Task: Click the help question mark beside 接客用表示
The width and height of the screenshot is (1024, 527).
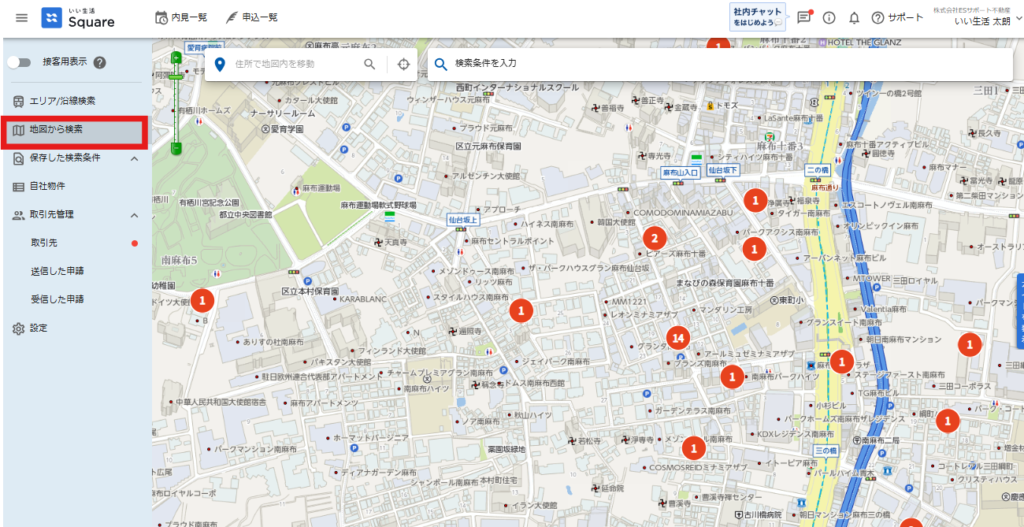Action: click(x=100, y=63)
